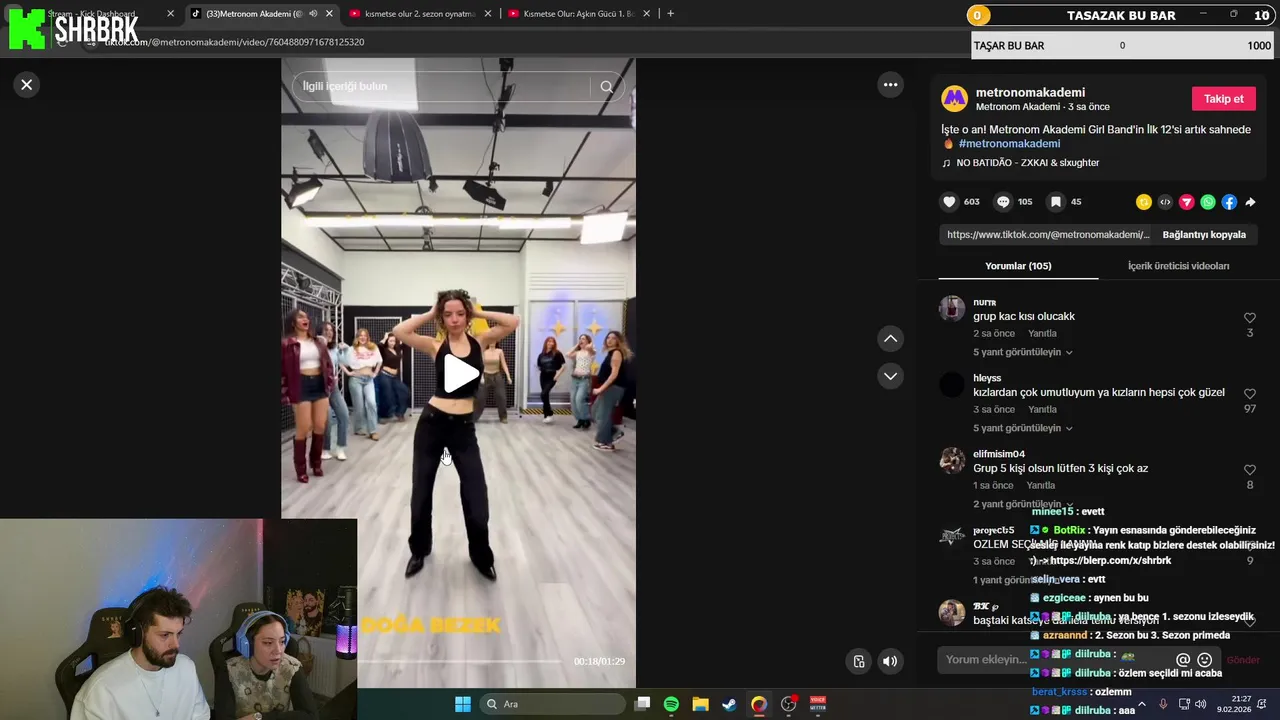Get embed code via the </> icon
This screenshot has width=1280, height=720.
coord(1165,202)
